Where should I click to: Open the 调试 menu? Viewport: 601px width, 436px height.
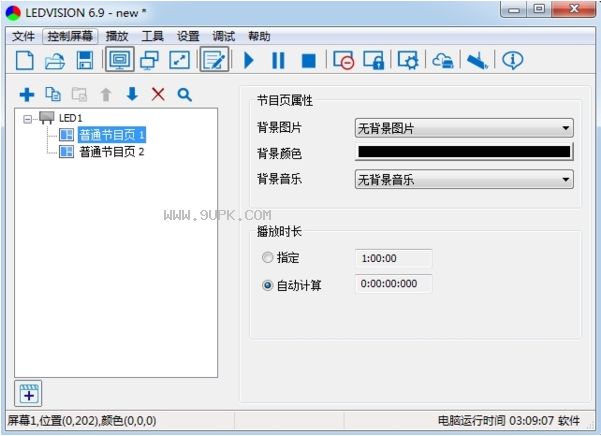click(223, 36)
